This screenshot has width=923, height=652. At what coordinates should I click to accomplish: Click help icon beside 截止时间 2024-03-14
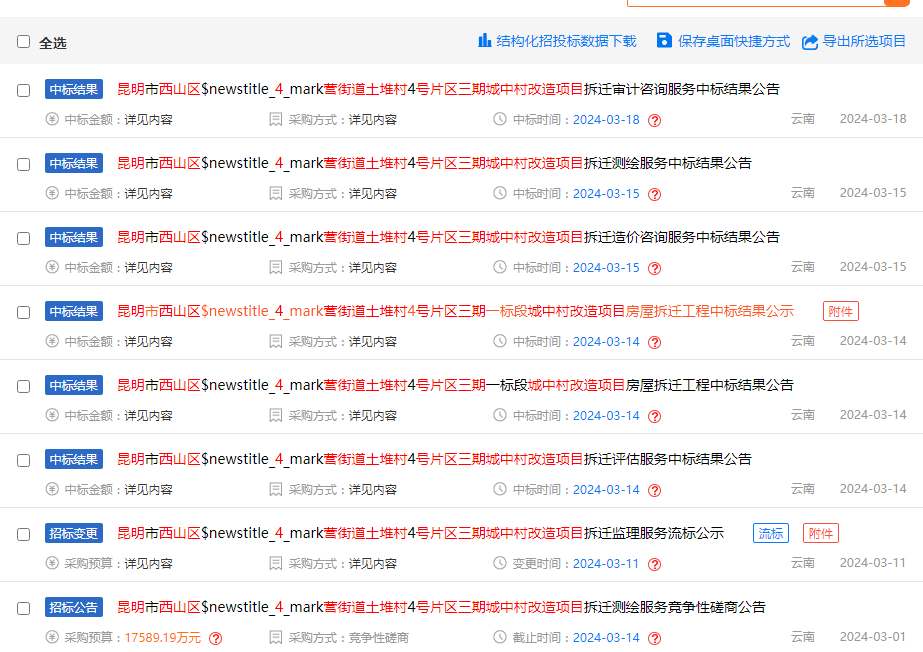tap(655, 638)
